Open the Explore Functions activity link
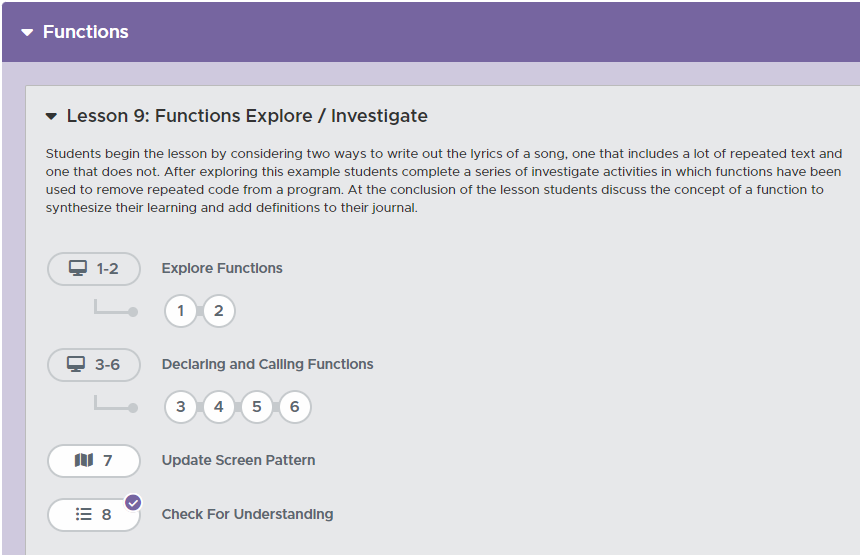The image size is (860, 555). 222,268
